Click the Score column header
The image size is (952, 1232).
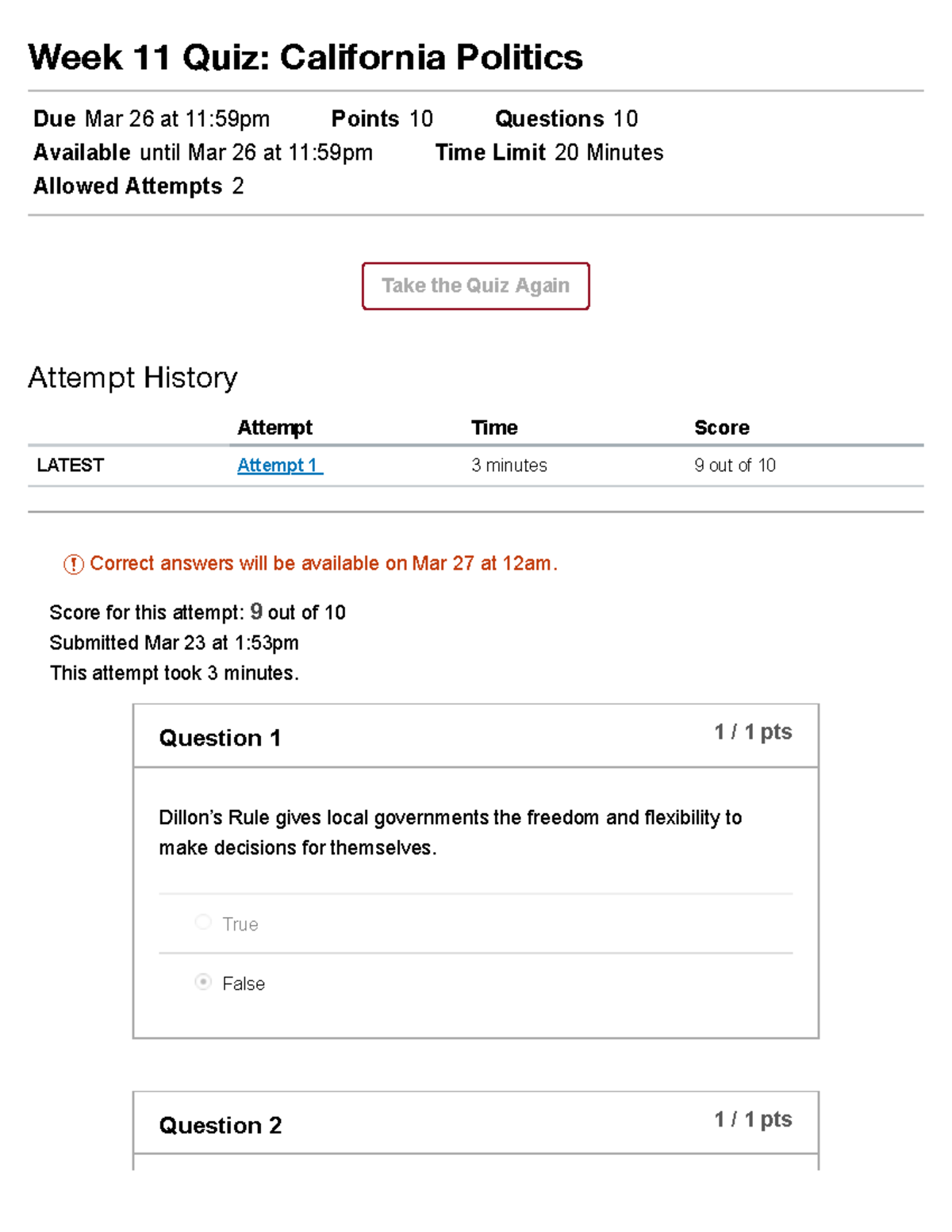pyautogui.click(x=722, y=428)
